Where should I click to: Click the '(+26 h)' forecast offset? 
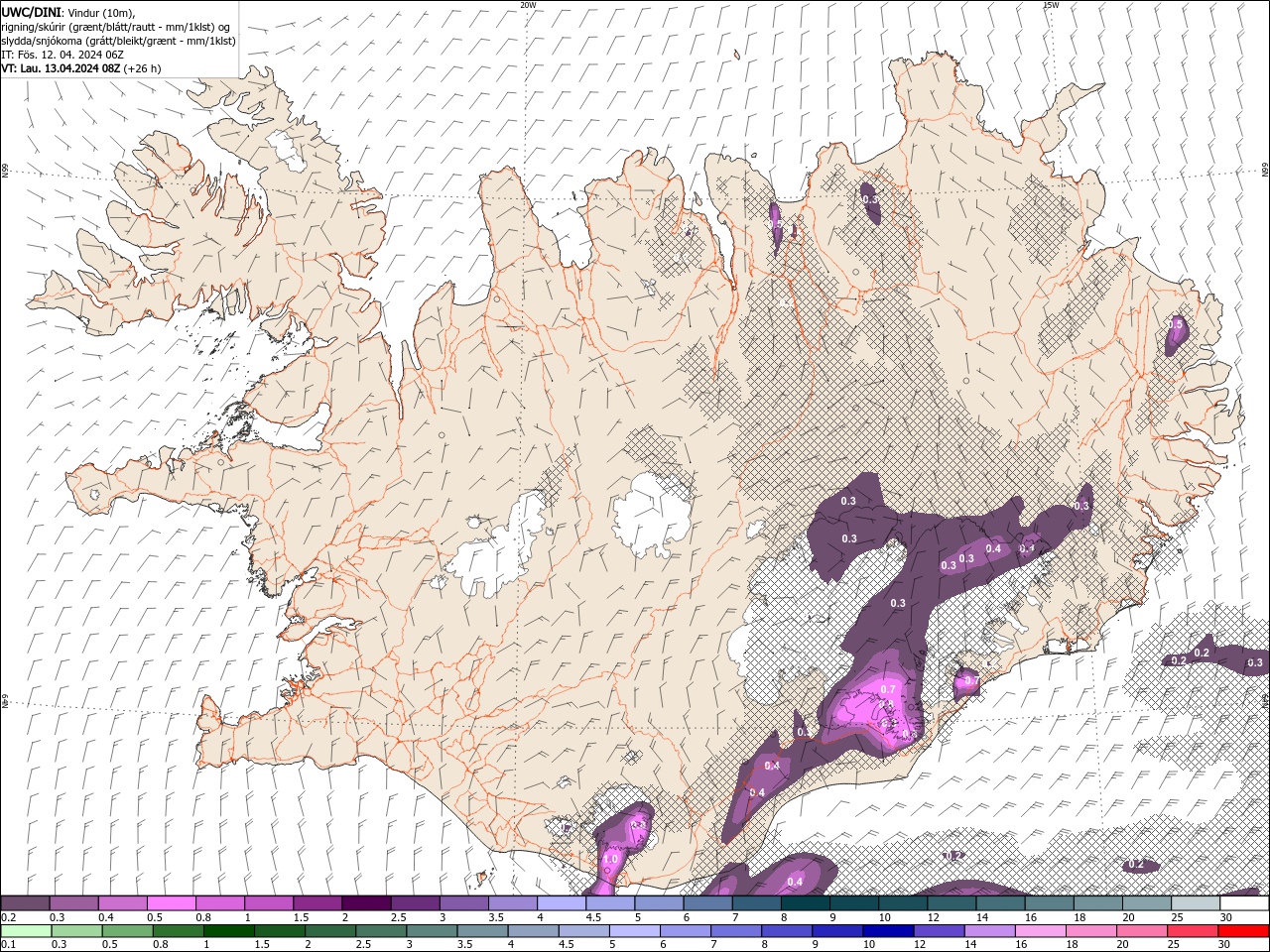coord(143,68)
